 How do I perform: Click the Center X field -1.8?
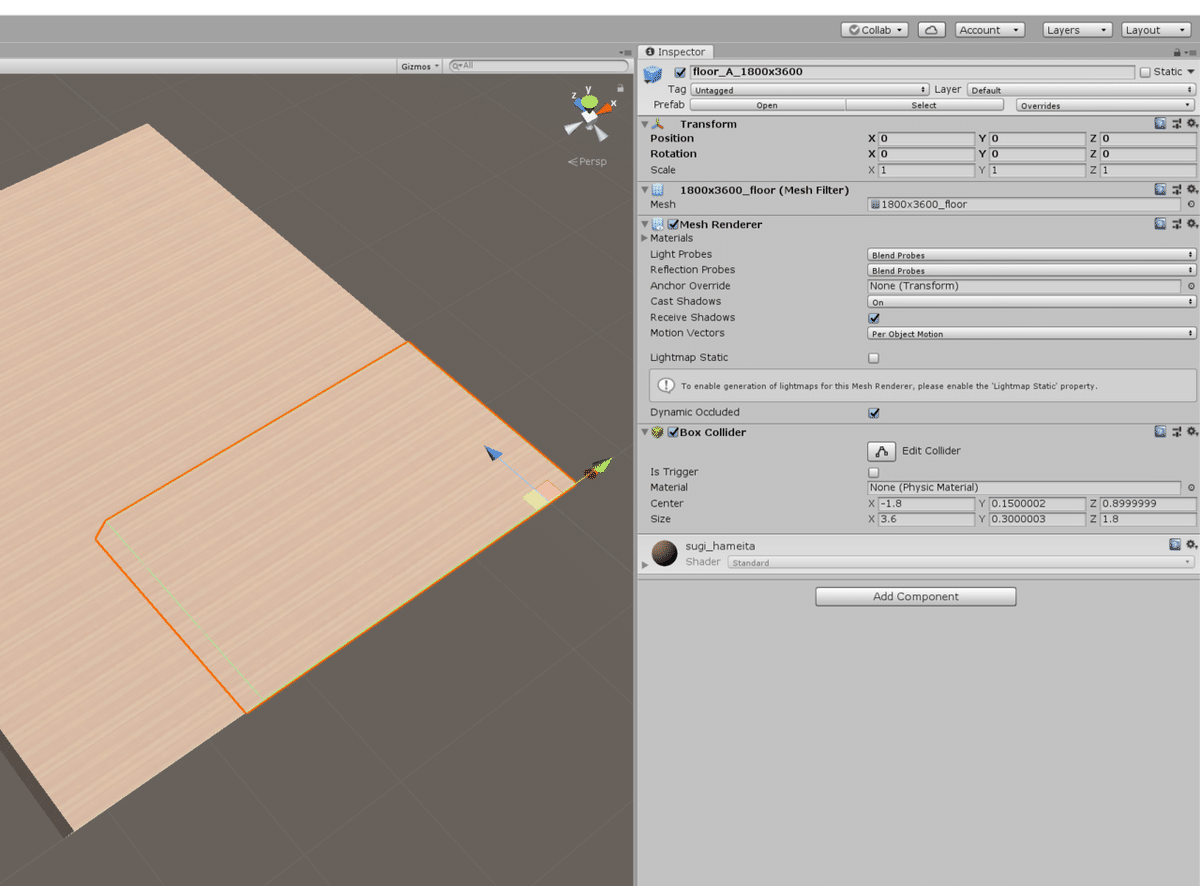pyautogui.click(x=926, y=504)
